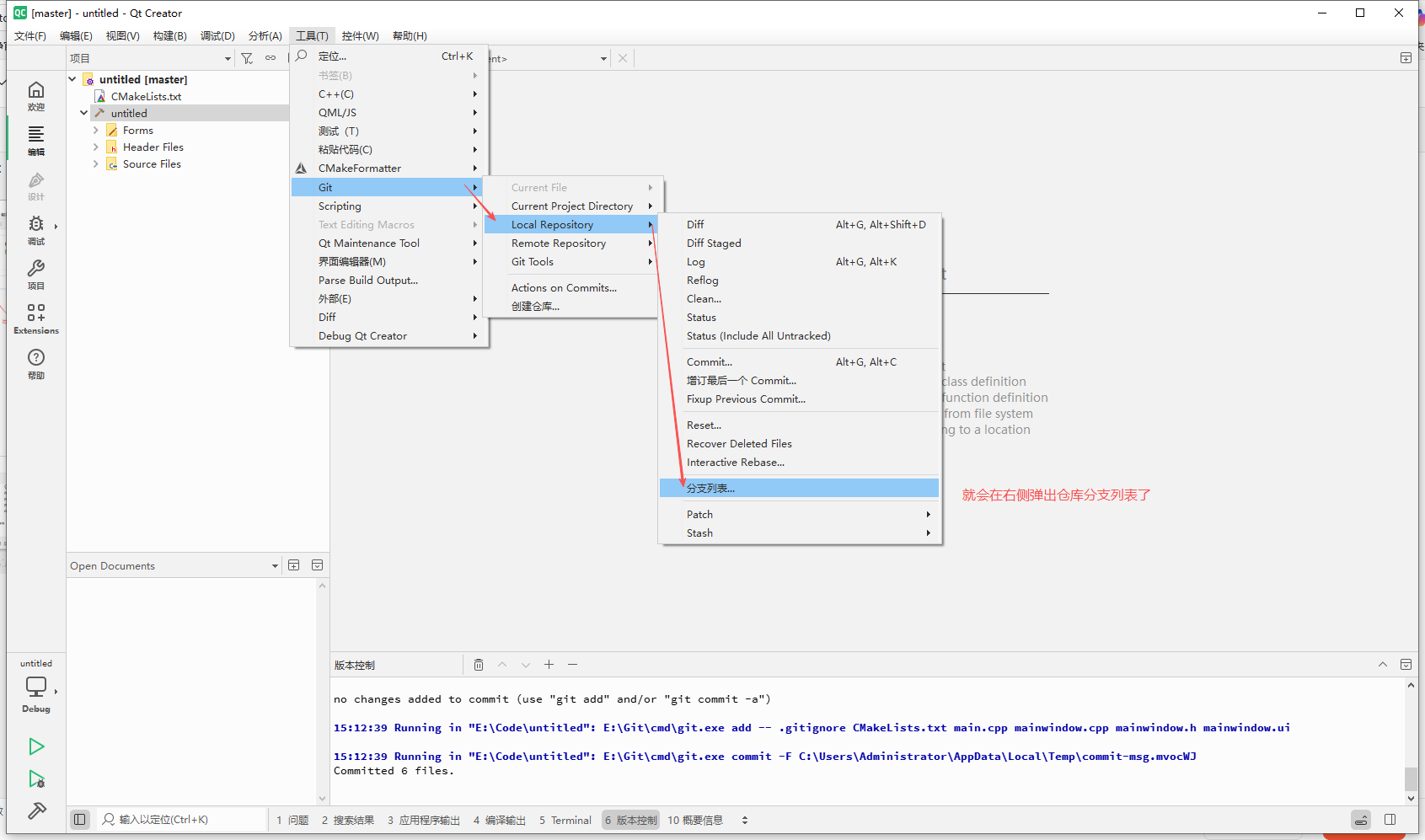Zoom out output with minus icon
1425x840 pixels.
coord(572,665)
